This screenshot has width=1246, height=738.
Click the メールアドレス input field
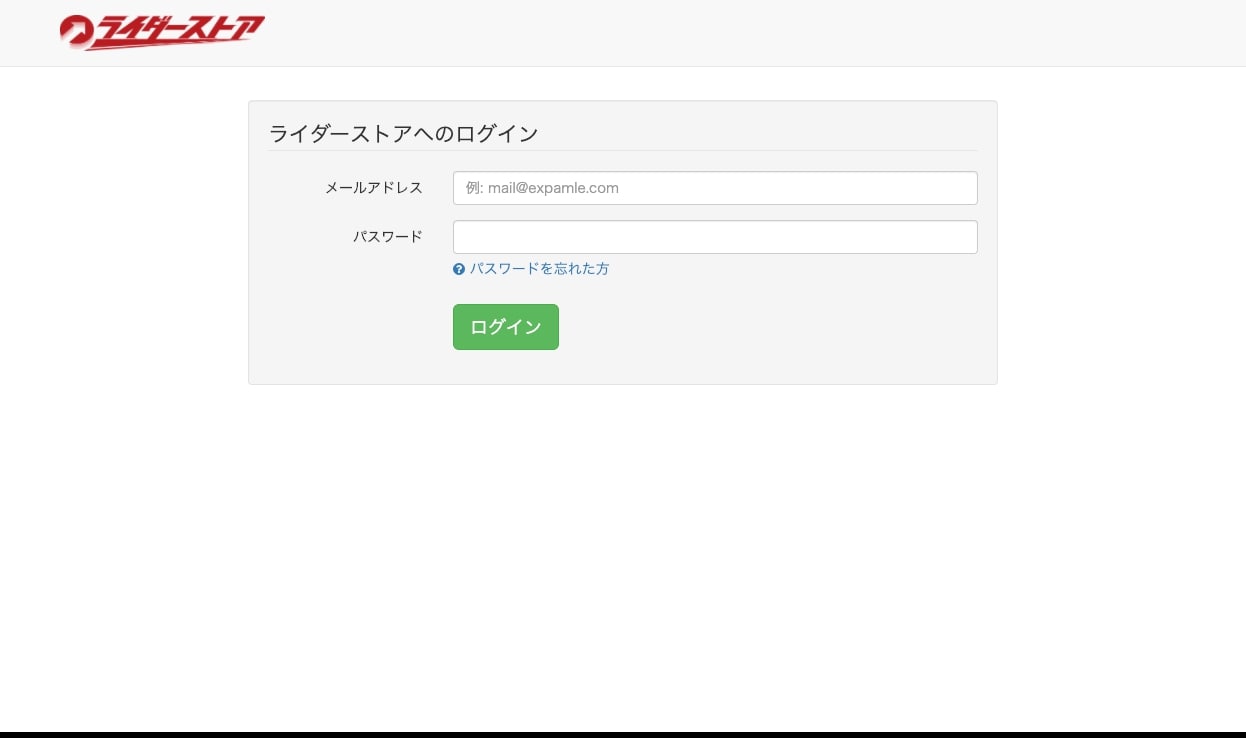pos(715,187)
